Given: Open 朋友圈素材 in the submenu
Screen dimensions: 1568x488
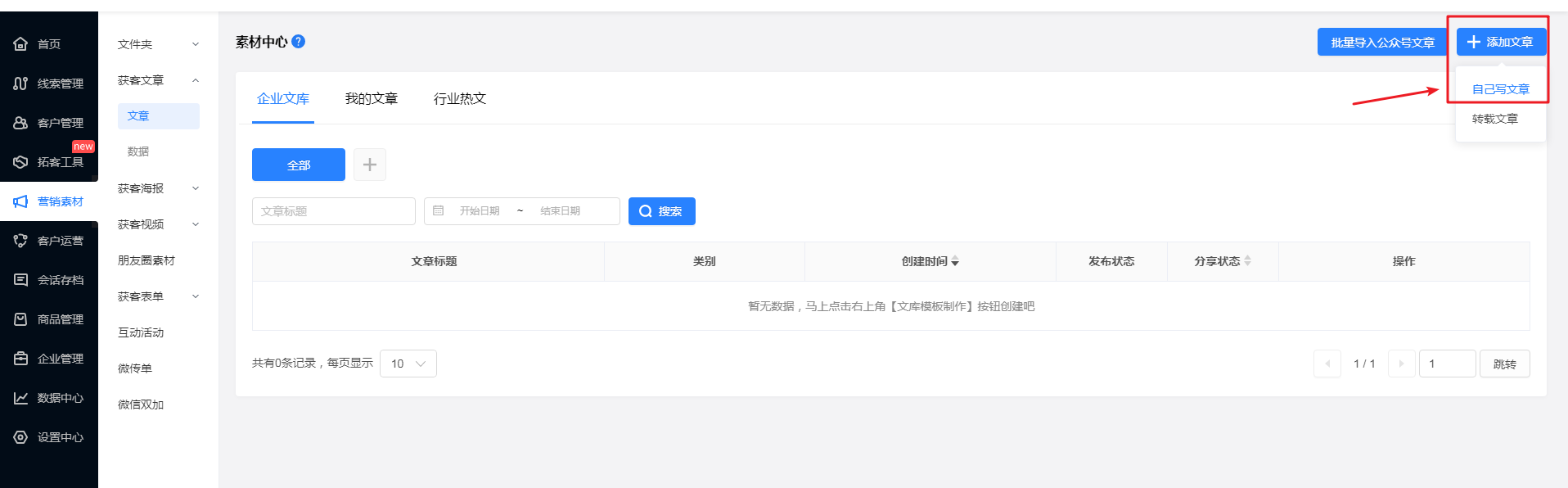Looking at the screenshot, I should point(146,260).
